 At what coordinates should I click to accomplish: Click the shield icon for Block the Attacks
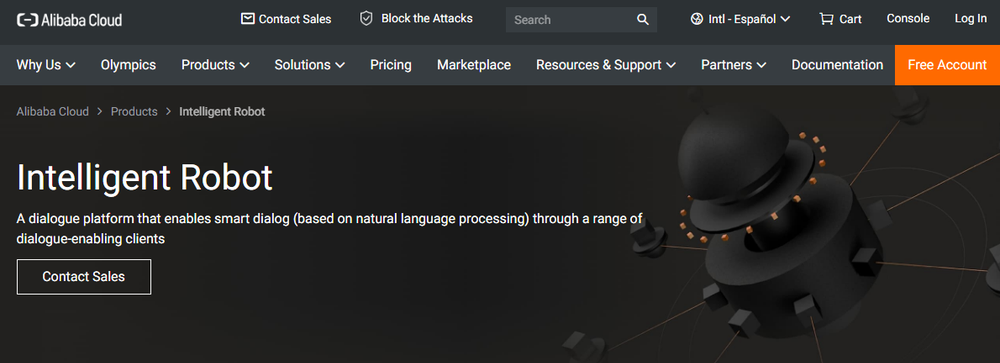coord(366,19)
